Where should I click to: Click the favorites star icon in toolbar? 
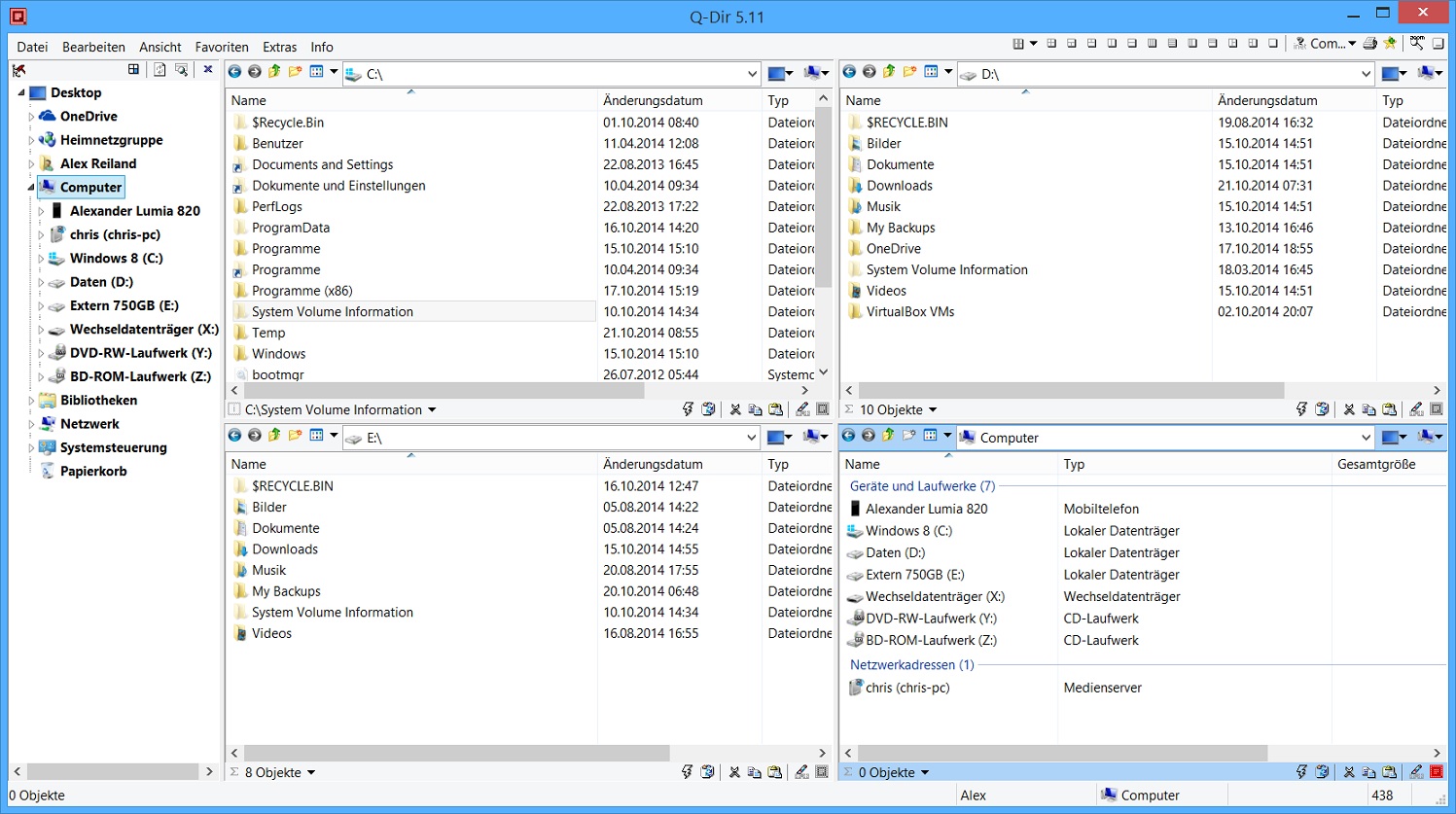(1390, 44)
